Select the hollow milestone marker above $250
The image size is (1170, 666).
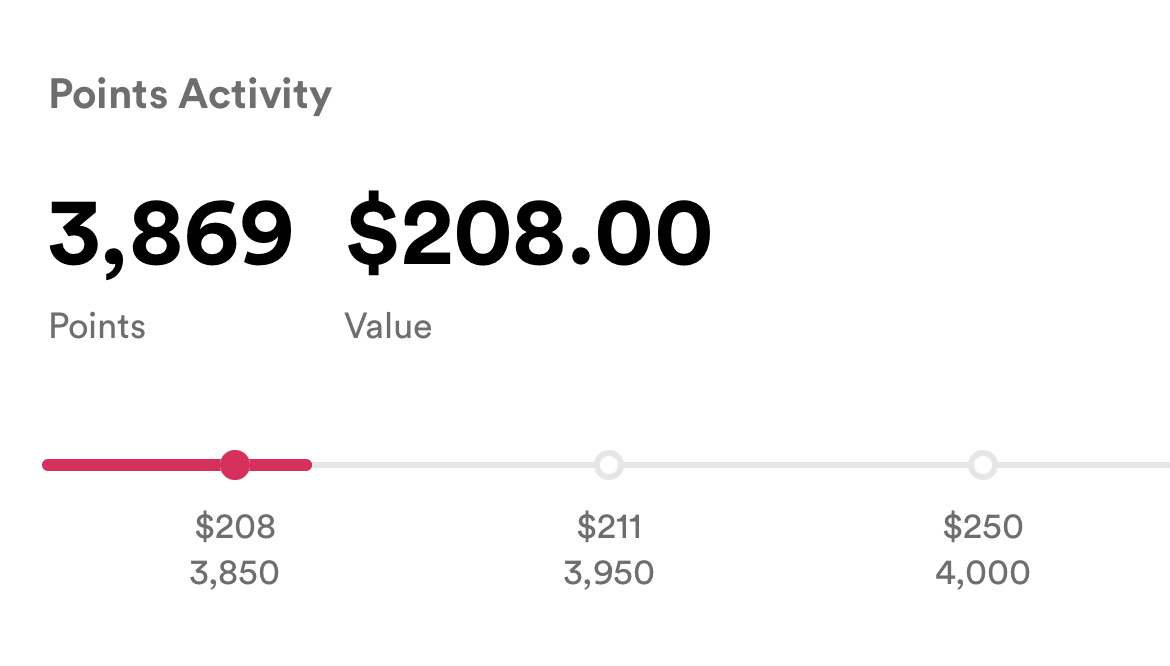[x=983, y=465]
